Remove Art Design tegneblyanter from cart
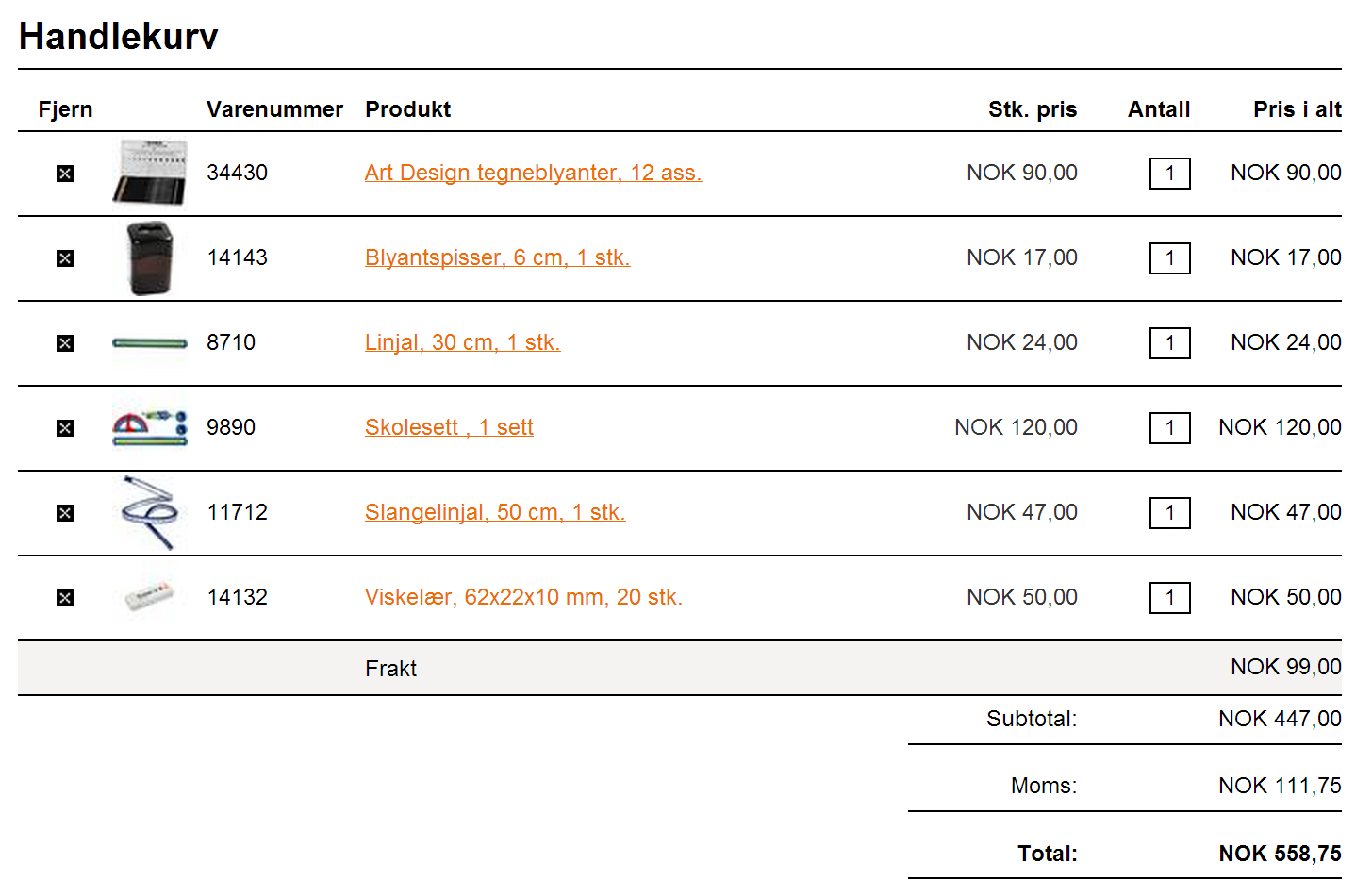The width and height of the screenshot is (1372, 896). coord(65,174)
